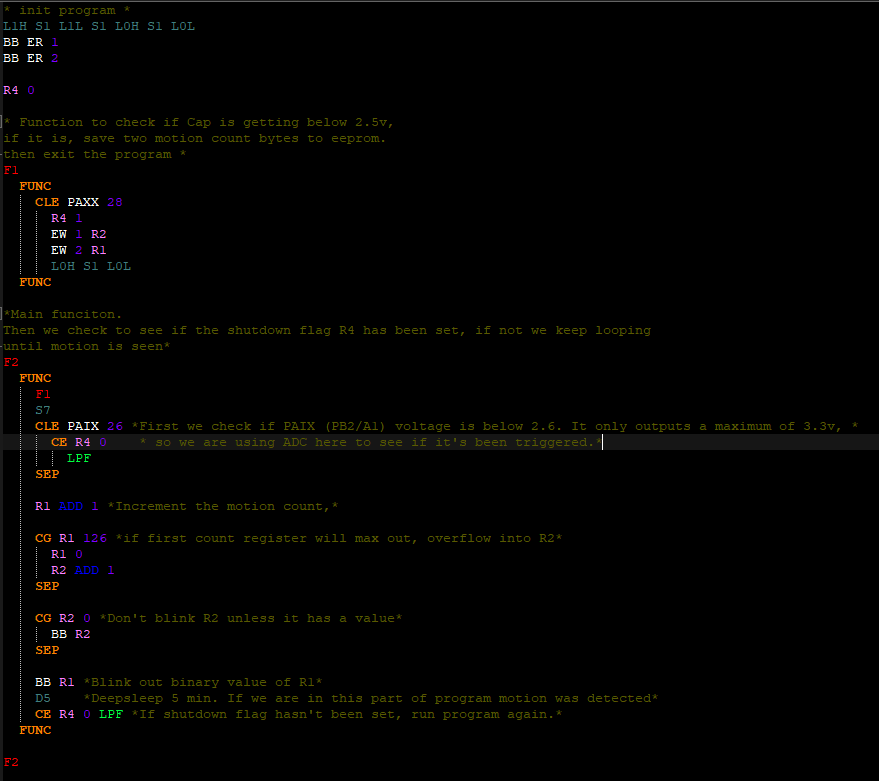The height and width of the screenshot is (781, 879).
Task: Click the 'R4 1' flag assignment line
Action: [x=67, y=218]
